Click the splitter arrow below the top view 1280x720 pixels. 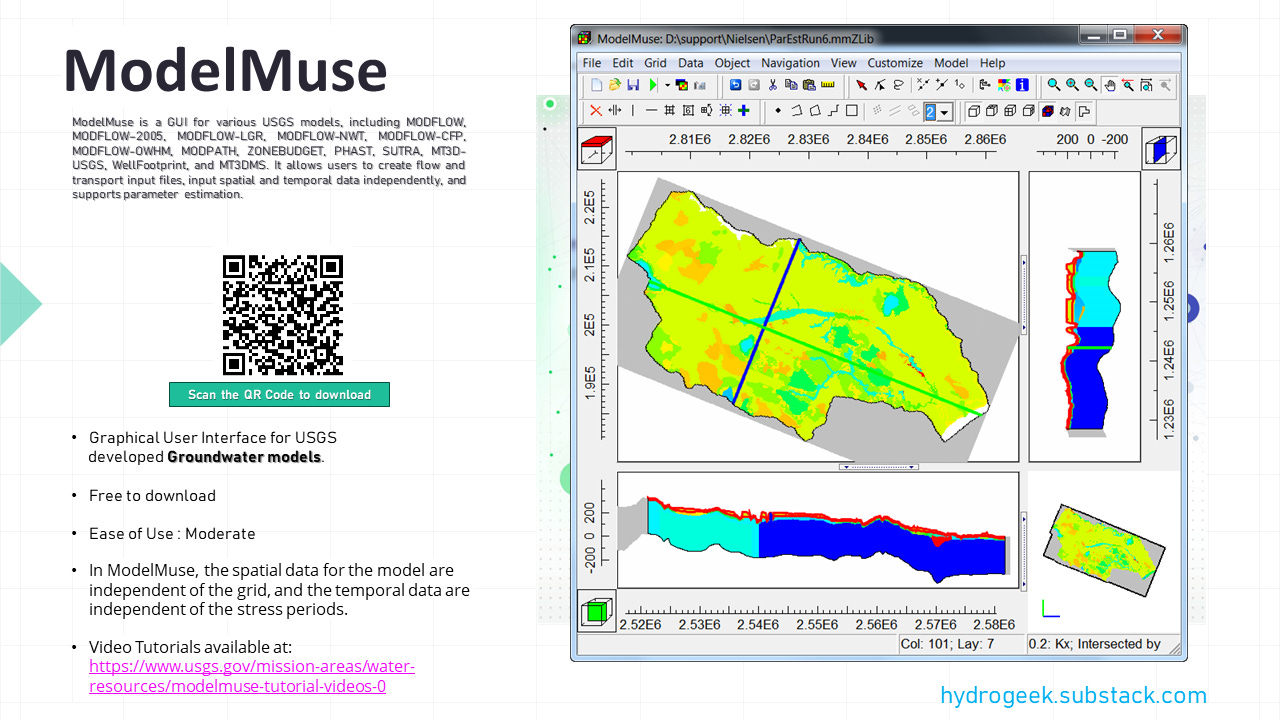(x=878, y=467)
